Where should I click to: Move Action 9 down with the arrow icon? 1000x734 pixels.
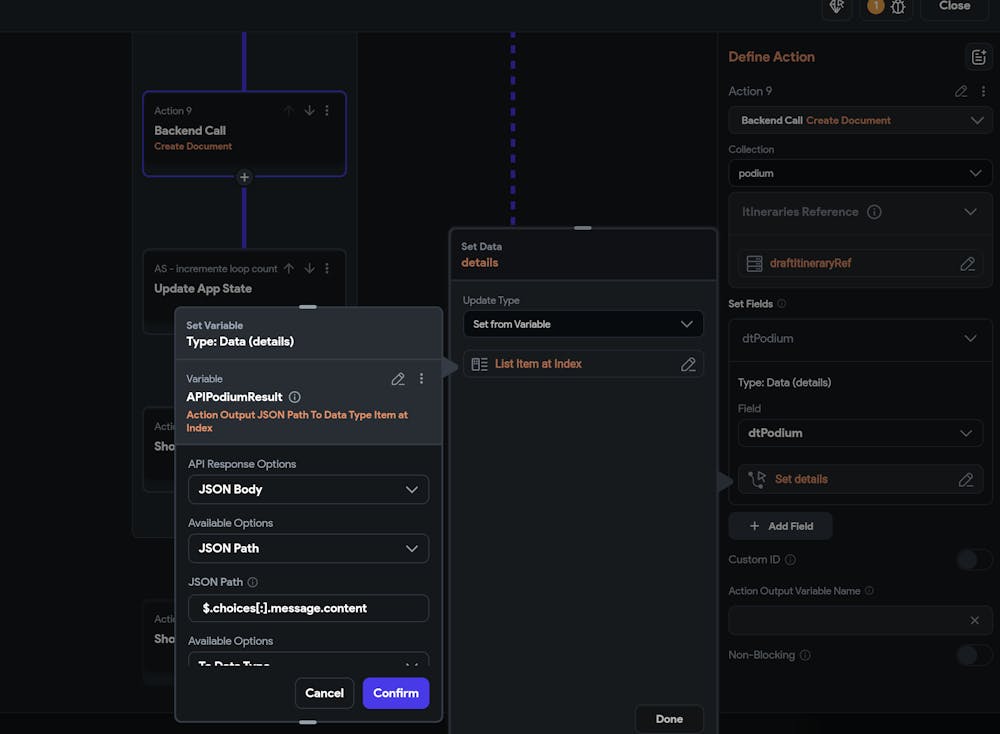pyautogui.click(x=309, y=110)
